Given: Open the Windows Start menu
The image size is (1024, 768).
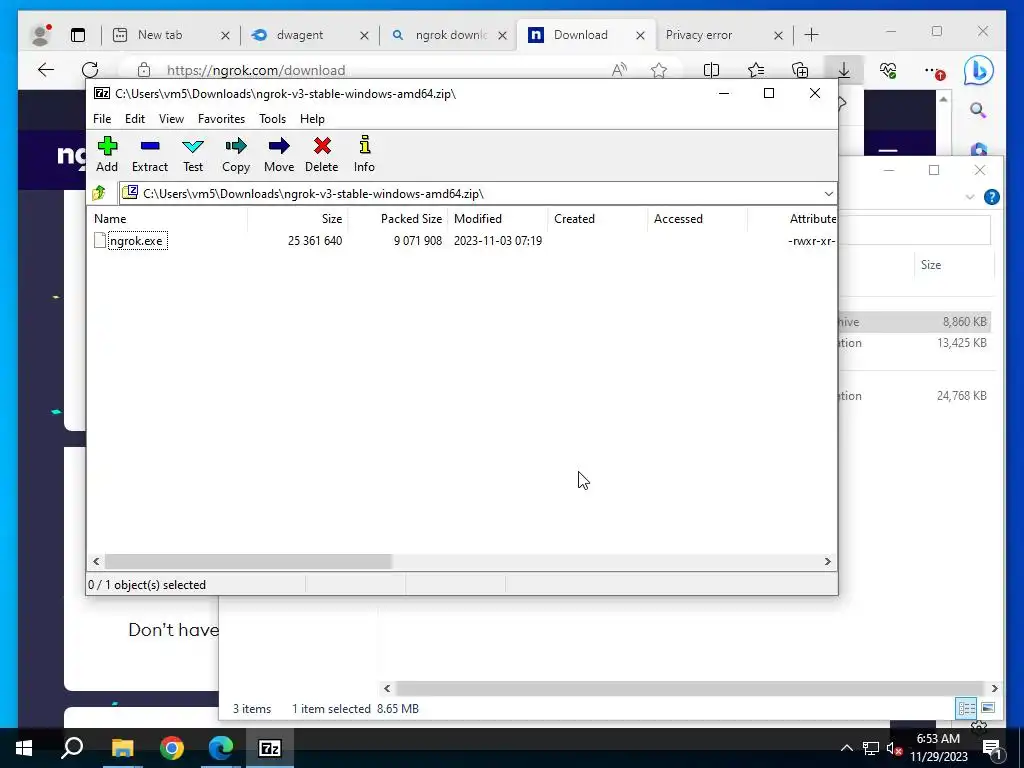Looking at the screenshot, I should pos(24,748).
